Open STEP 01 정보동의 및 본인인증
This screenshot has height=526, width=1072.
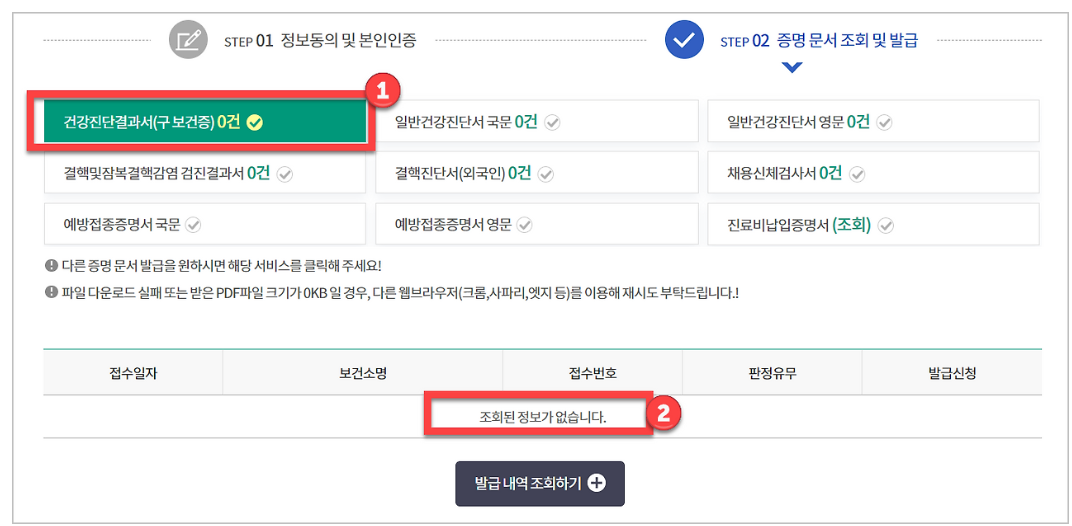click(319, 41)
